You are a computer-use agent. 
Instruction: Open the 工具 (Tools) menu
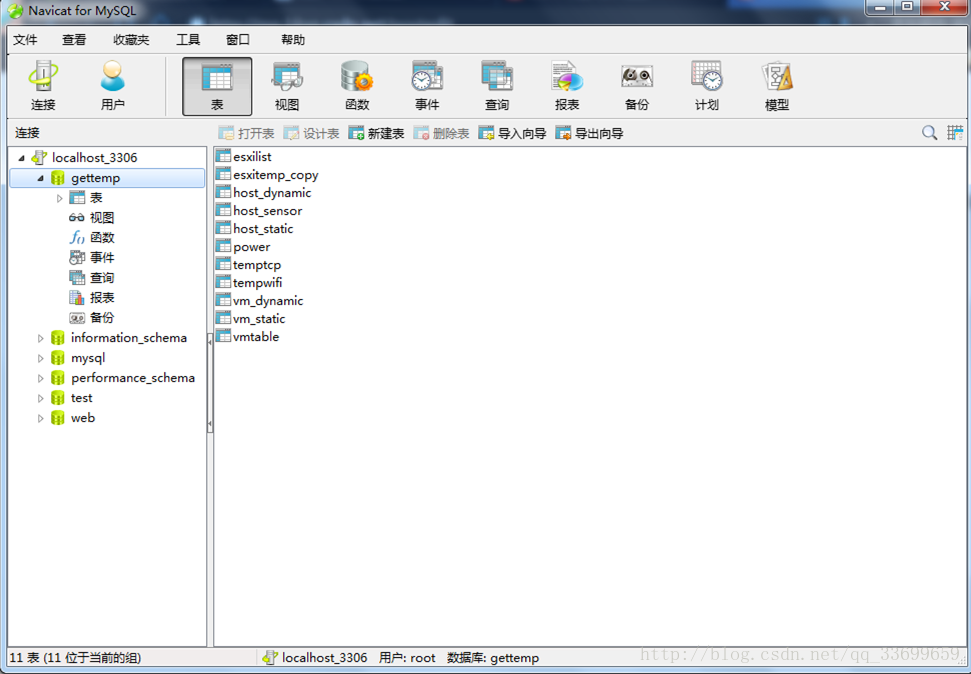pos(188,39)
